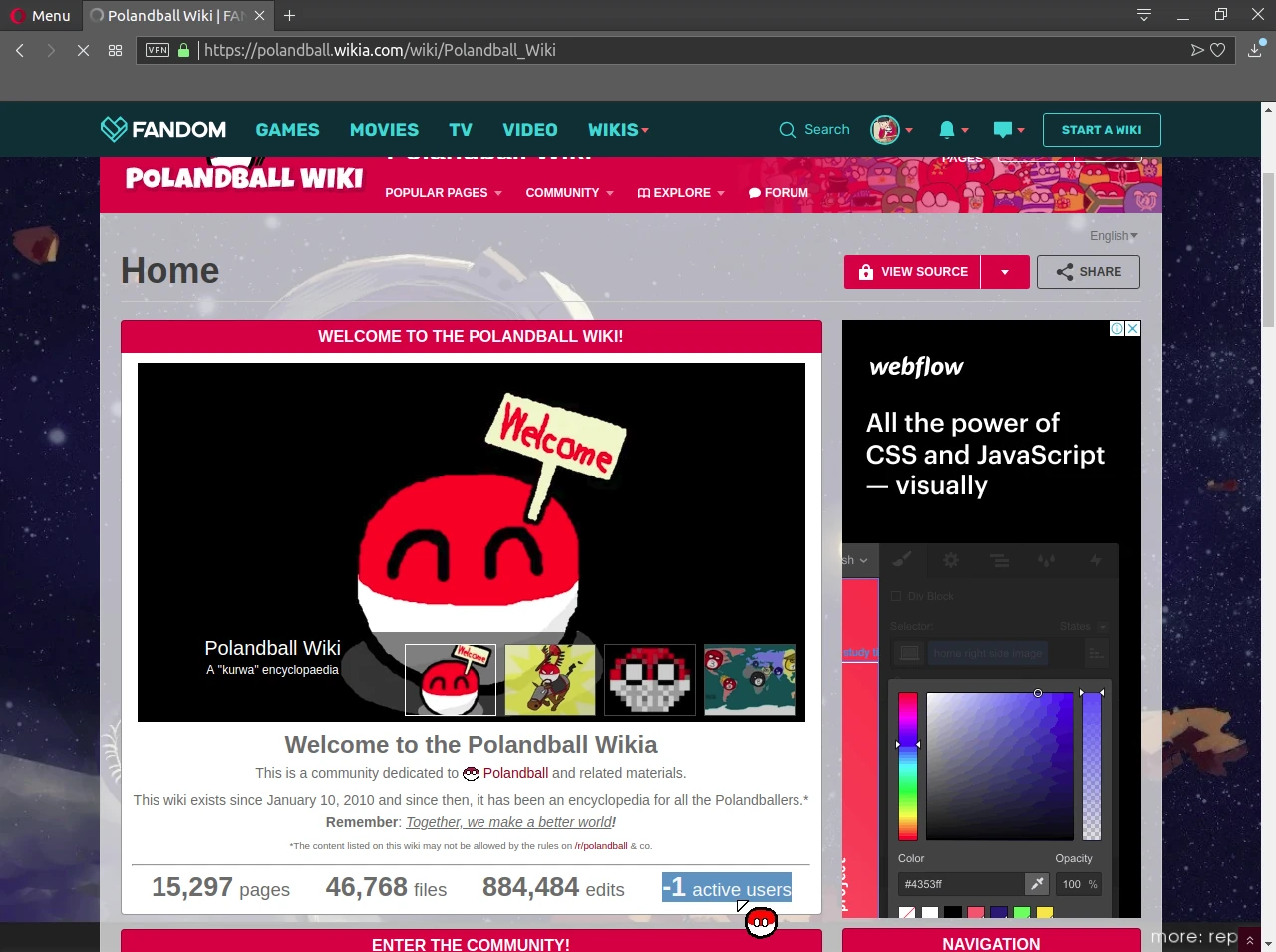
Task: Expand the WIKIS dropdown in the navbar
Action: (x=618, y=129)
